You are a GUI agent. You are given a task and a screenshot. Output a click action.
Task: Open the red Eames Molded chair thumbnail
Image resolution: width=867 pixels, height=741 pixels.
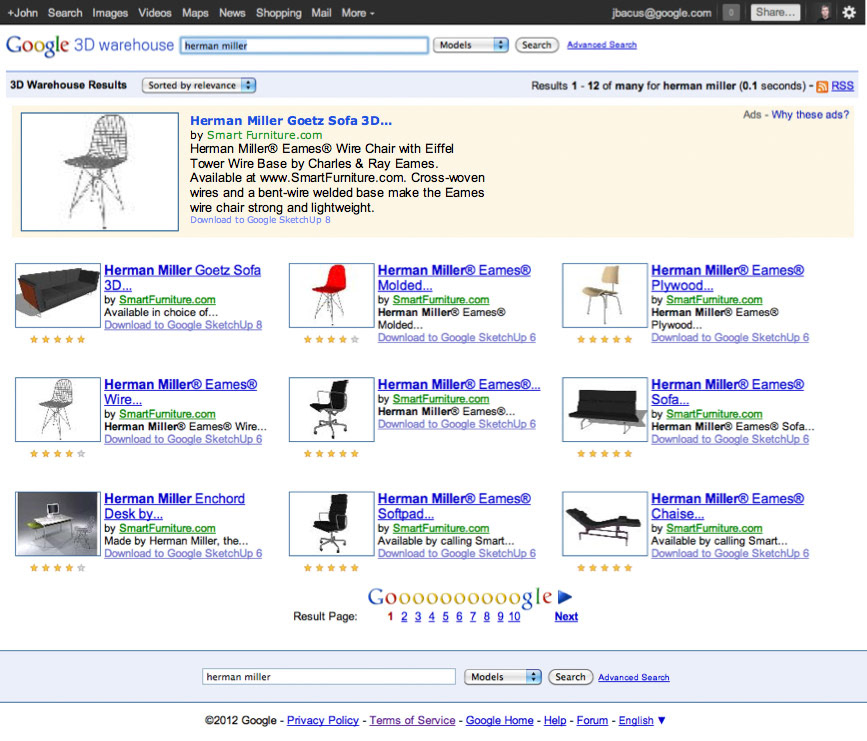[331, 295]
